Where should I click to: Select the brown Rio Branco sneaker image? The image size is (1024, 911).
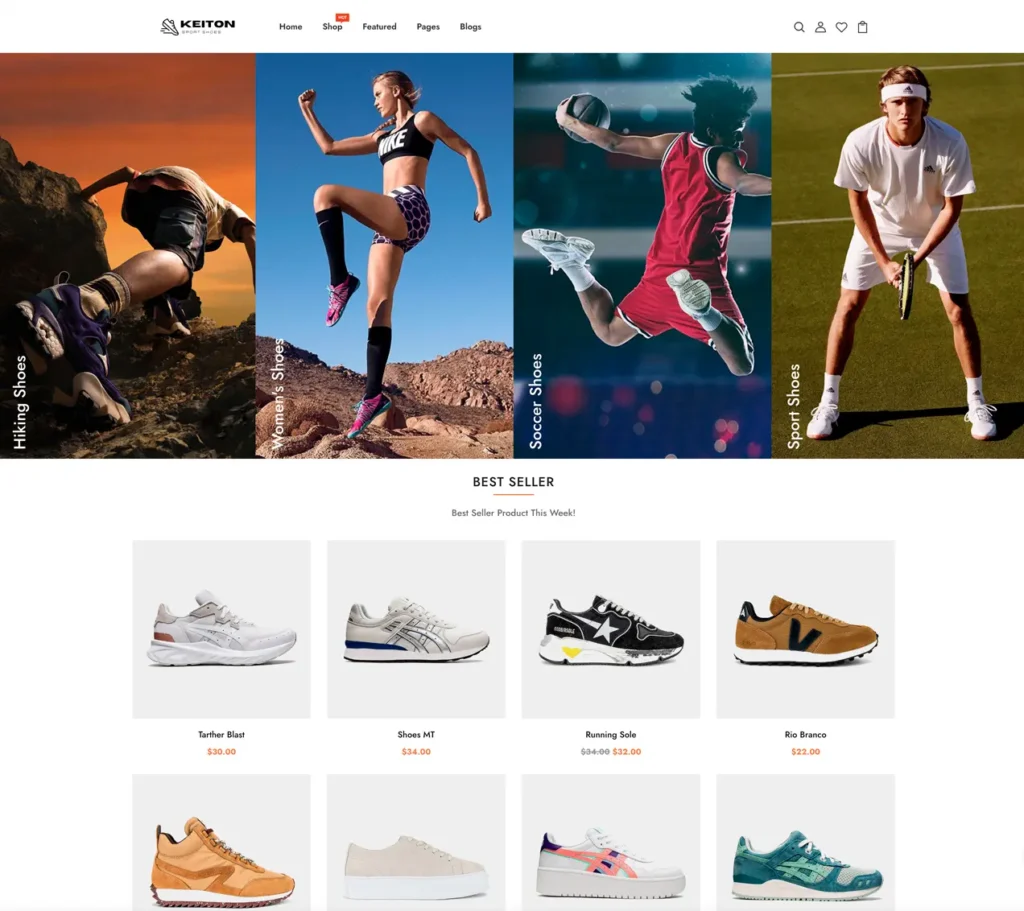click(805, 629)
